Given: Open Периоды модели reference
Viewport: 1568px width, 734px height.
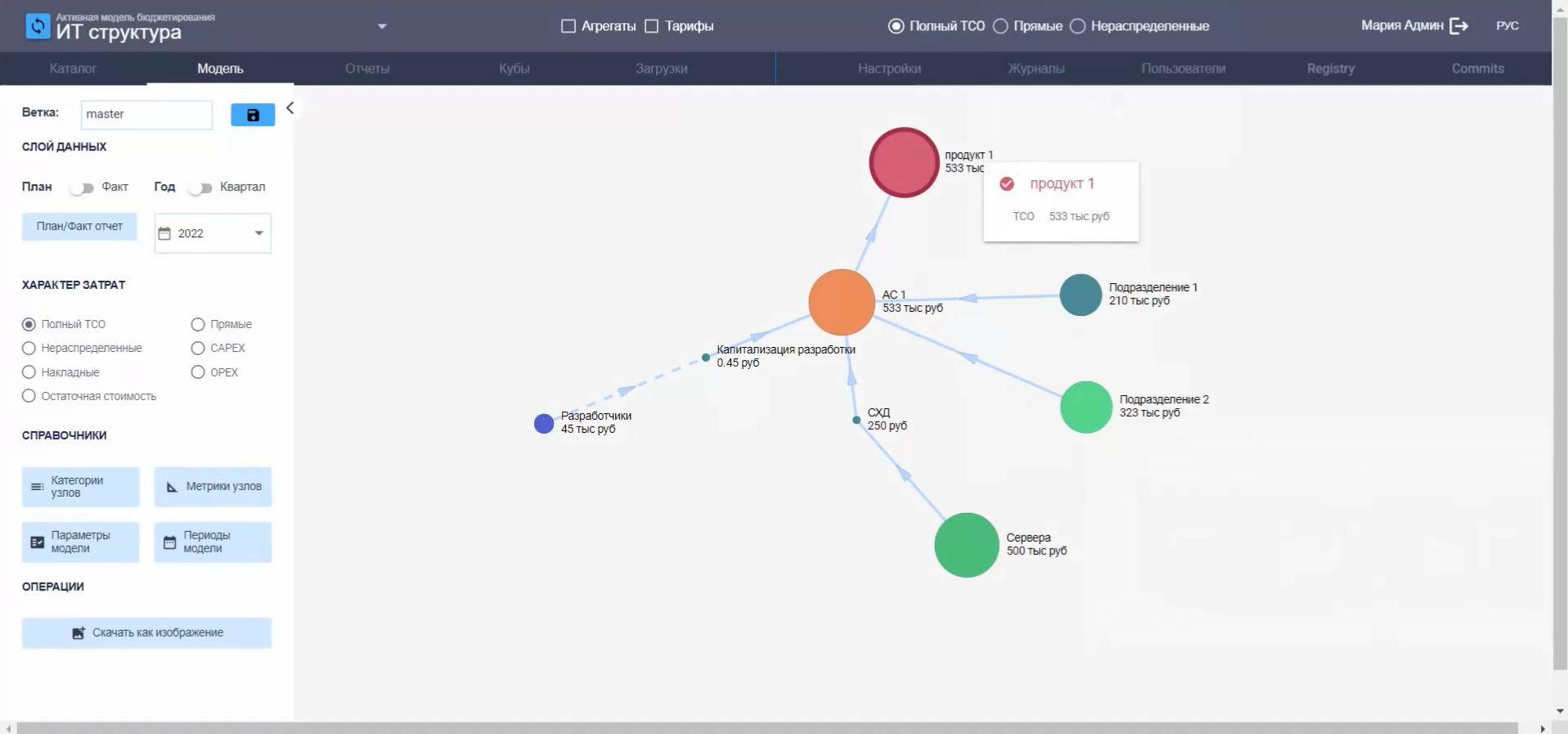Looking at the screenshot, I should 213,542.
